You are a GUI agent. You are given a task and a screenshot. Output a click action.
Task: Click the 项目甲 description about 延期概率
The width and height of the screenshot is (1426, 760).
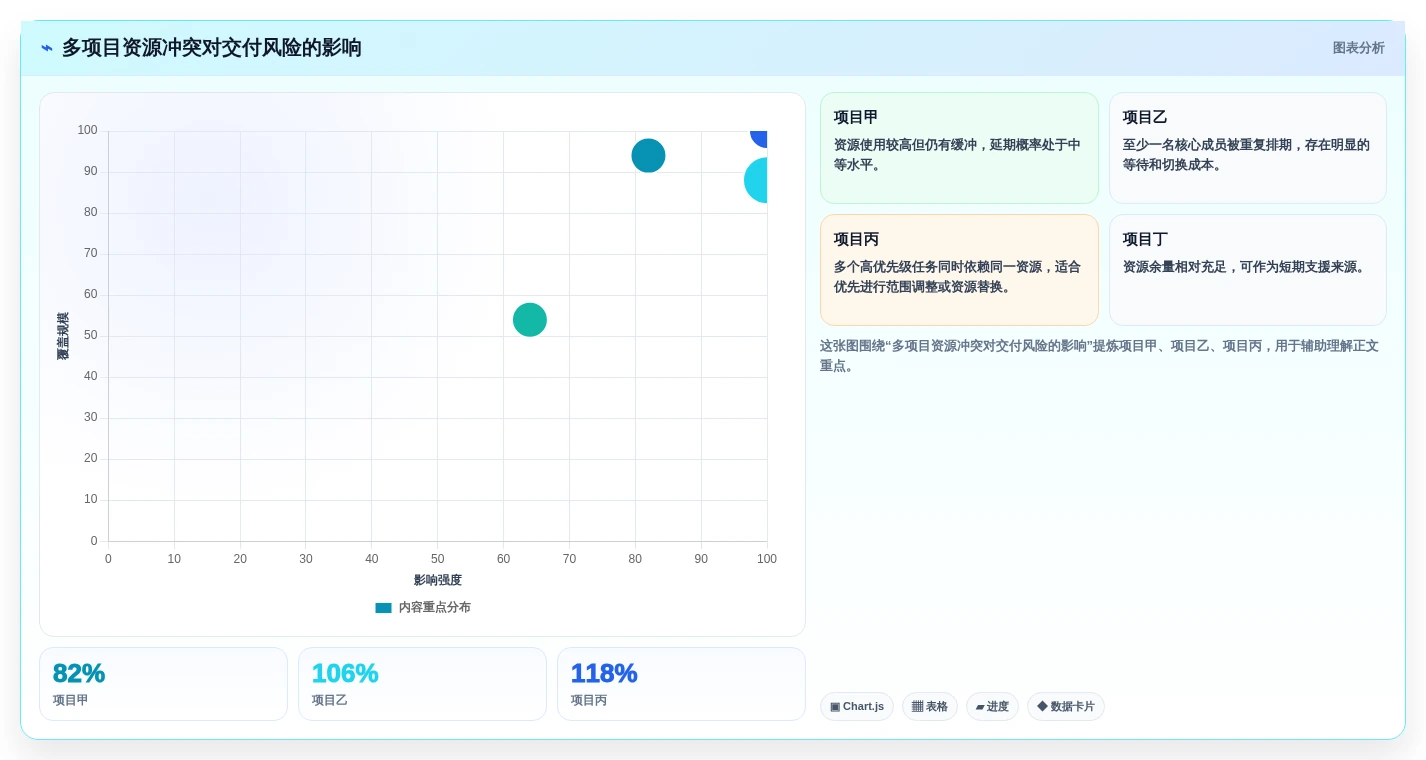[x=957, y=155]
